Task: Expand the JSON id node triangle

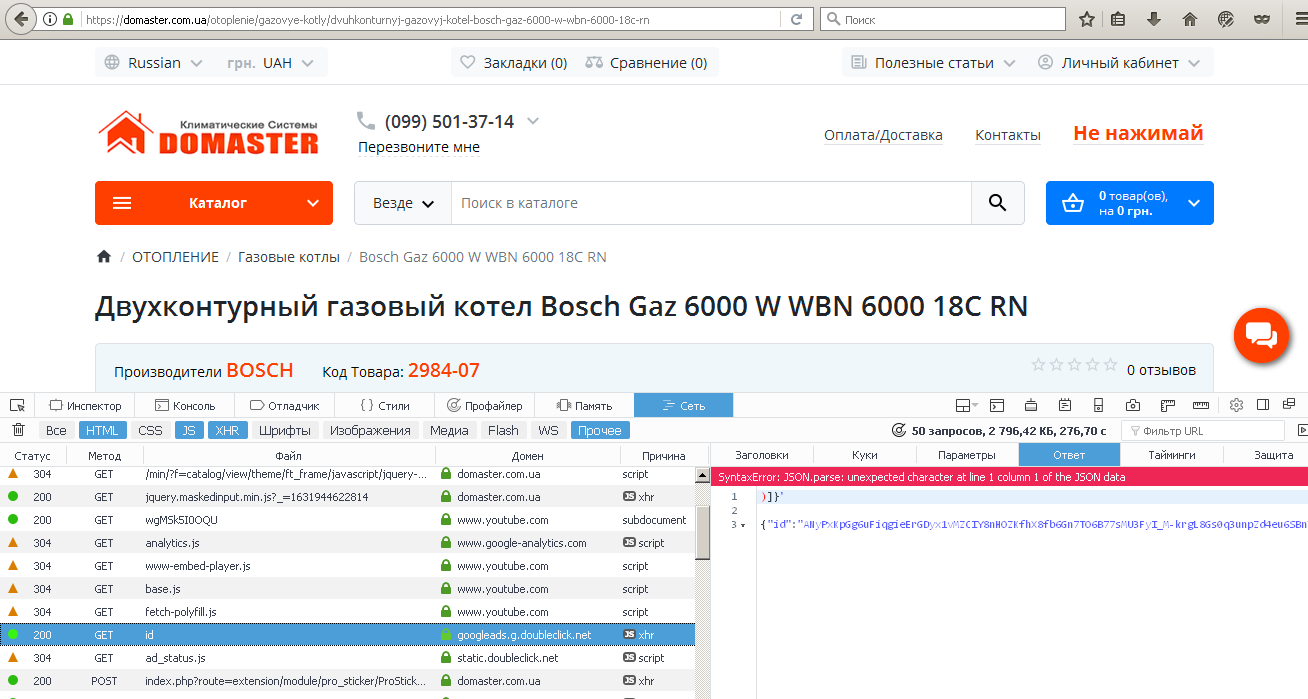Action: pos(743,524)
